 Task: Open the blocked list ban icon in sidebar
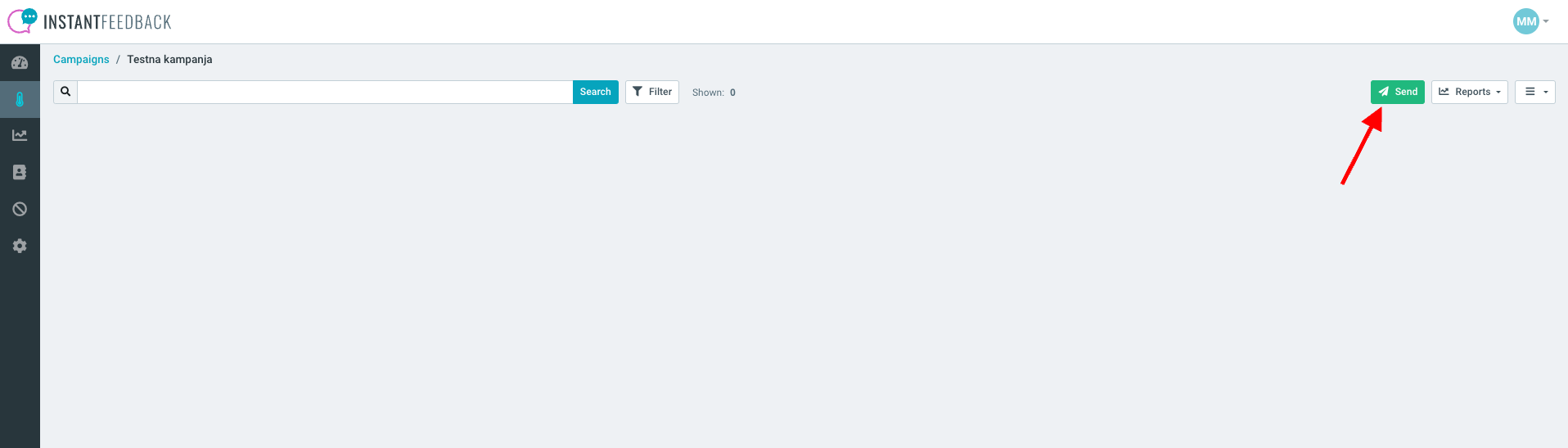point(20,209)
